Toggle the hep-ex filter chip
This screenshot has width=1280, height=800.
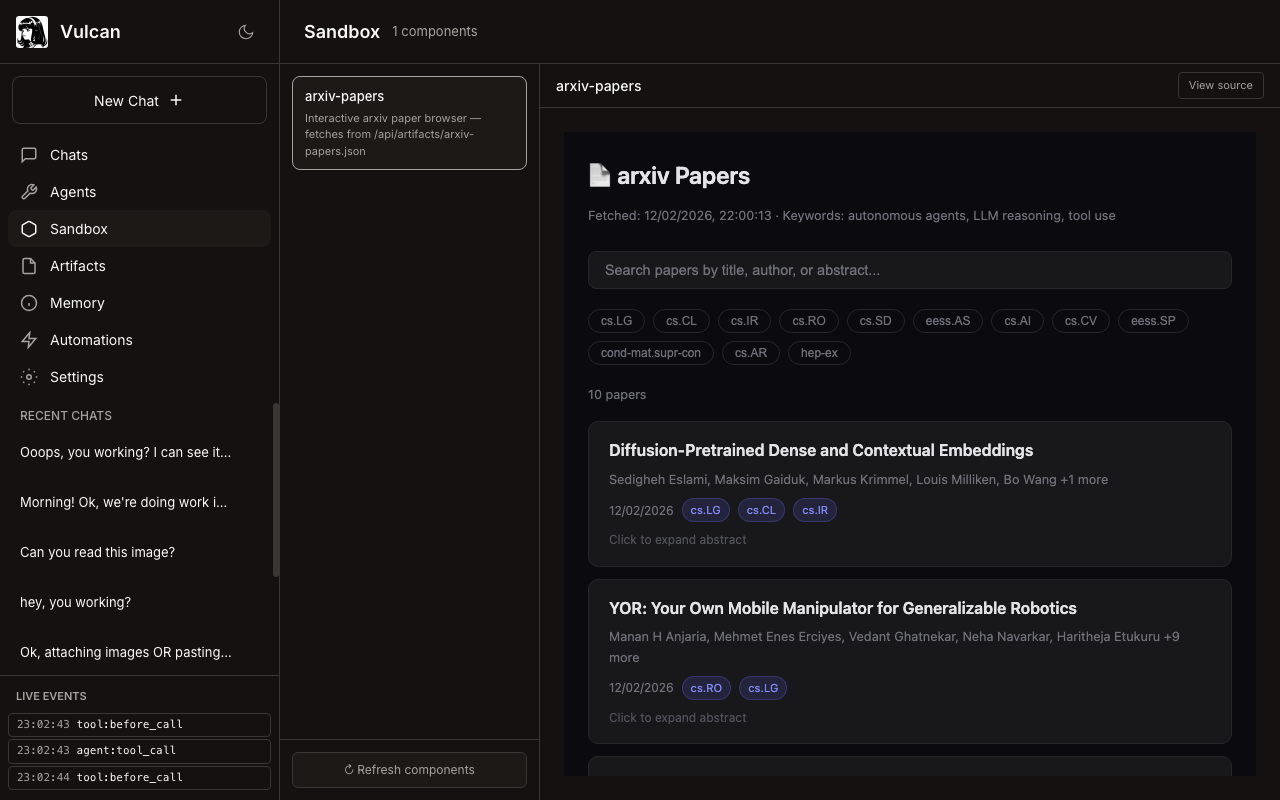[x=818, y=353]
